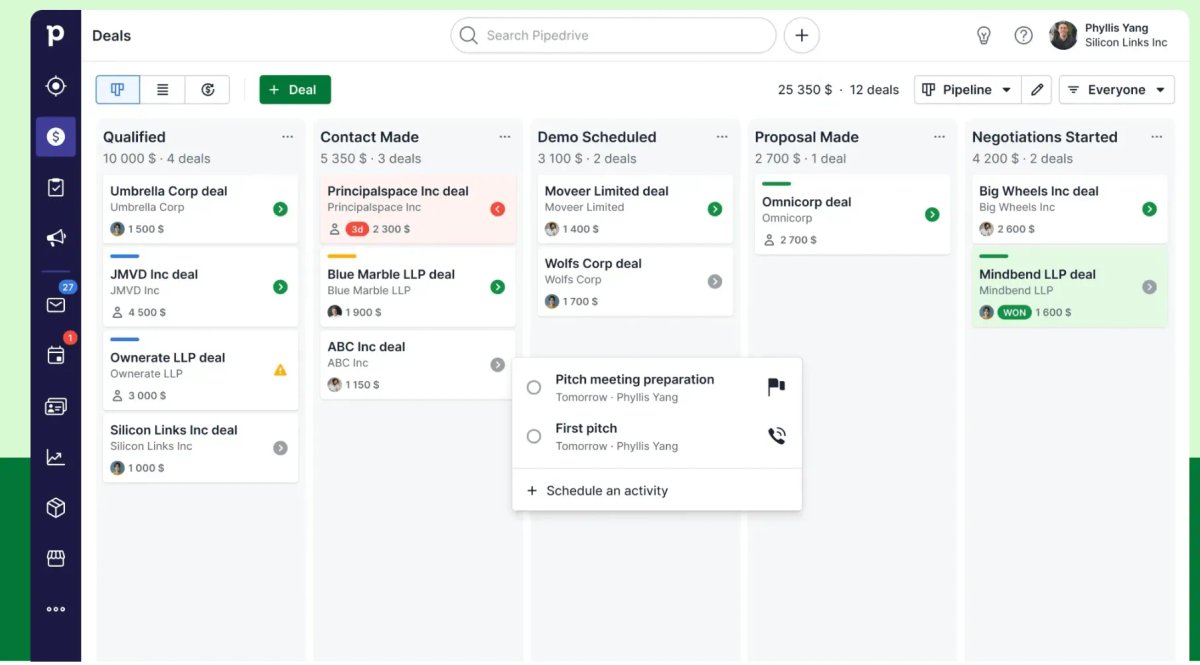Open Mindbend LLP deal card title
Image resolution: width=1200 pixels, height=665 pixels.
click(x=1037, y=274)
